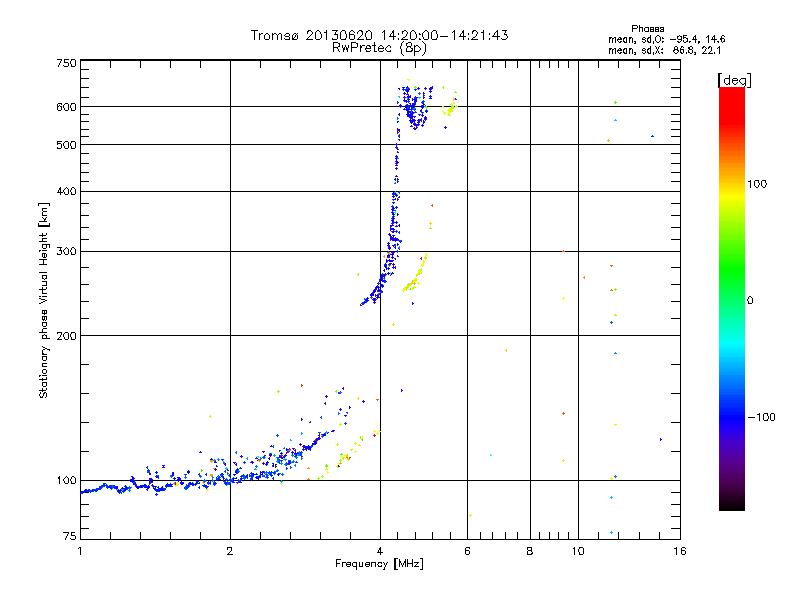Click the 'mean, sd,X: 86.8, 22.1' statistics line
Viewport: 800px width, 600px height.
click(664, 50)
